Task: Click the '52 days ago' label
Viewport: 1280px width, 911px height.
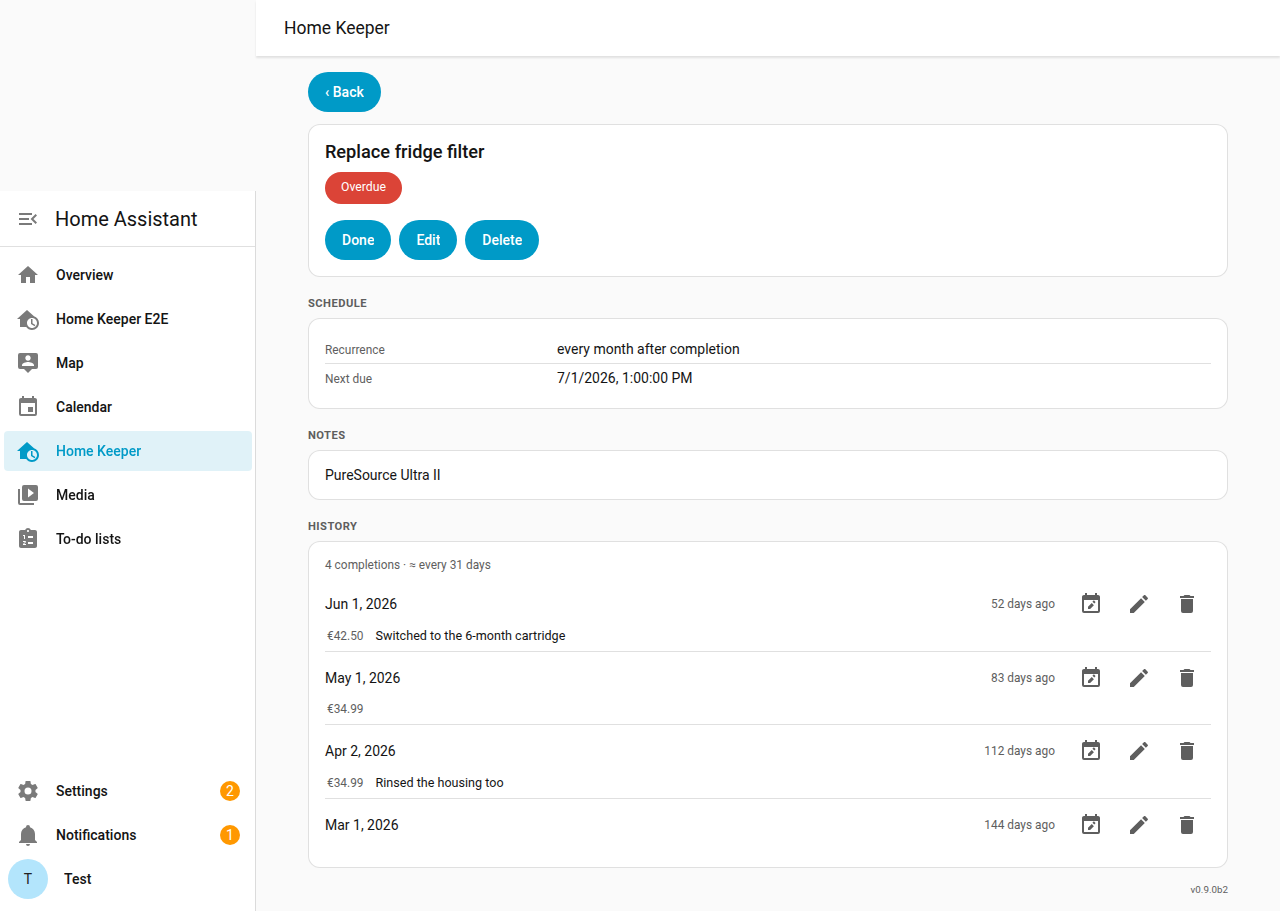Action: (1023, 604)
